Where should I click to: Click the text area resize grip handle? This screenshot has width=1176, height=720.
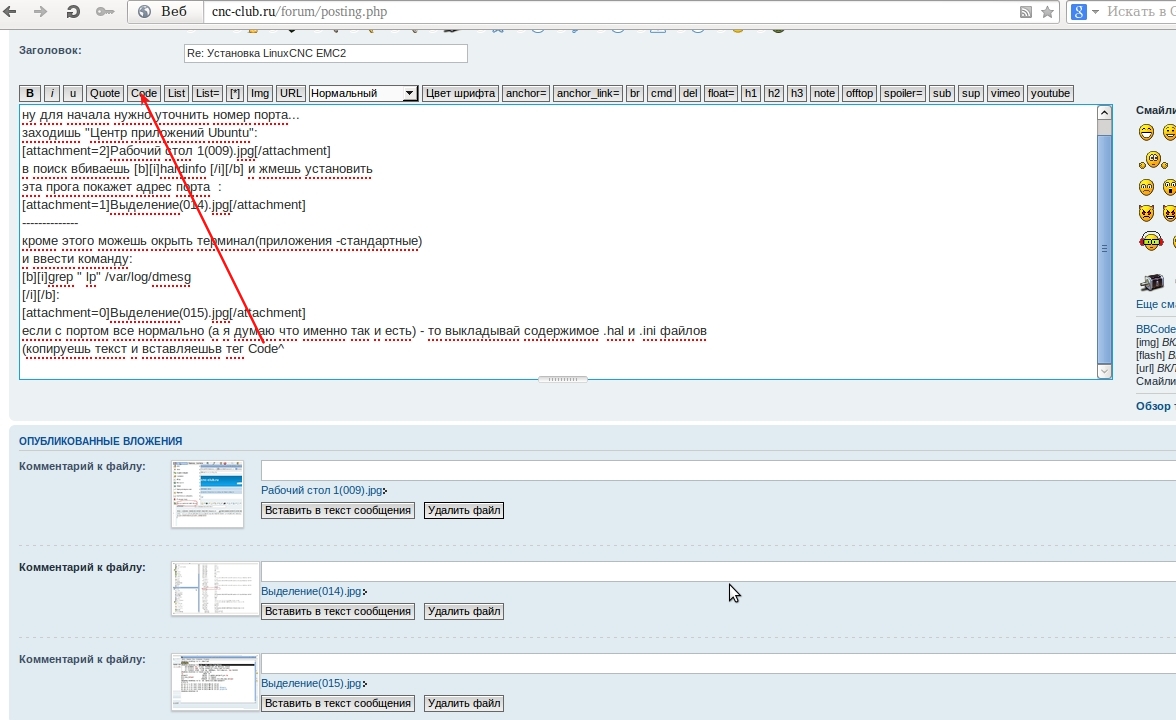pyautogui.click(x=562, y=380)
